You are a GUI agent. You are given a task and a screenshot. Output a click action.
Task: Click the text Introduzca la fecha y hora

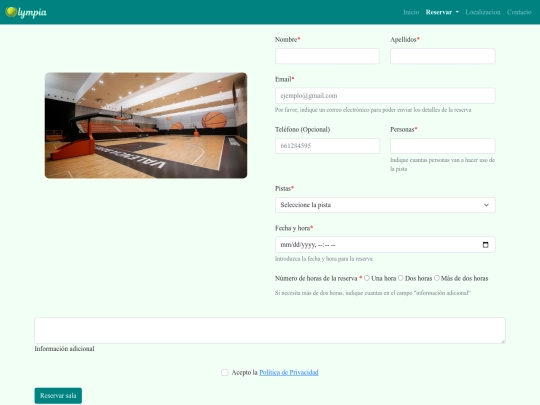[324, 259]
